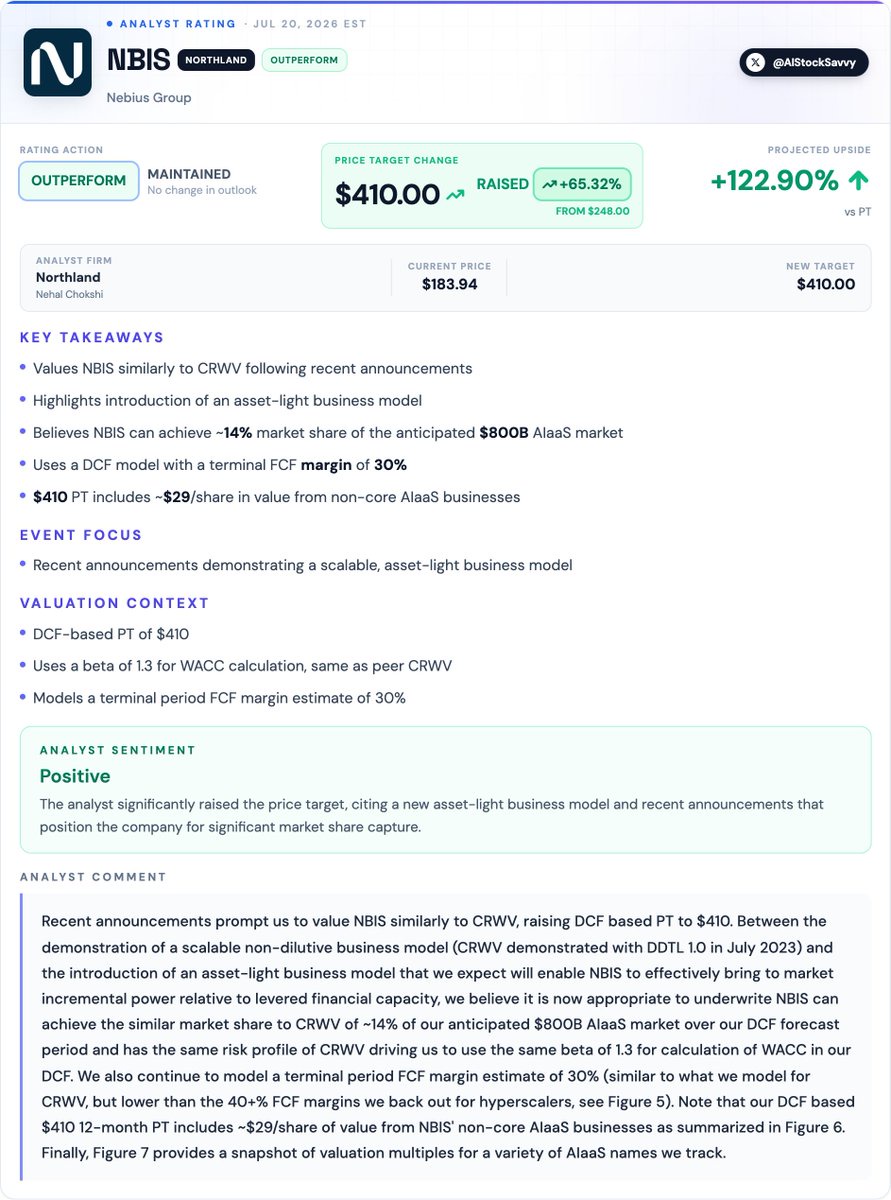Click the green projected upside arrow
Screen dimensions: 891x1200
tap(858, 181)
